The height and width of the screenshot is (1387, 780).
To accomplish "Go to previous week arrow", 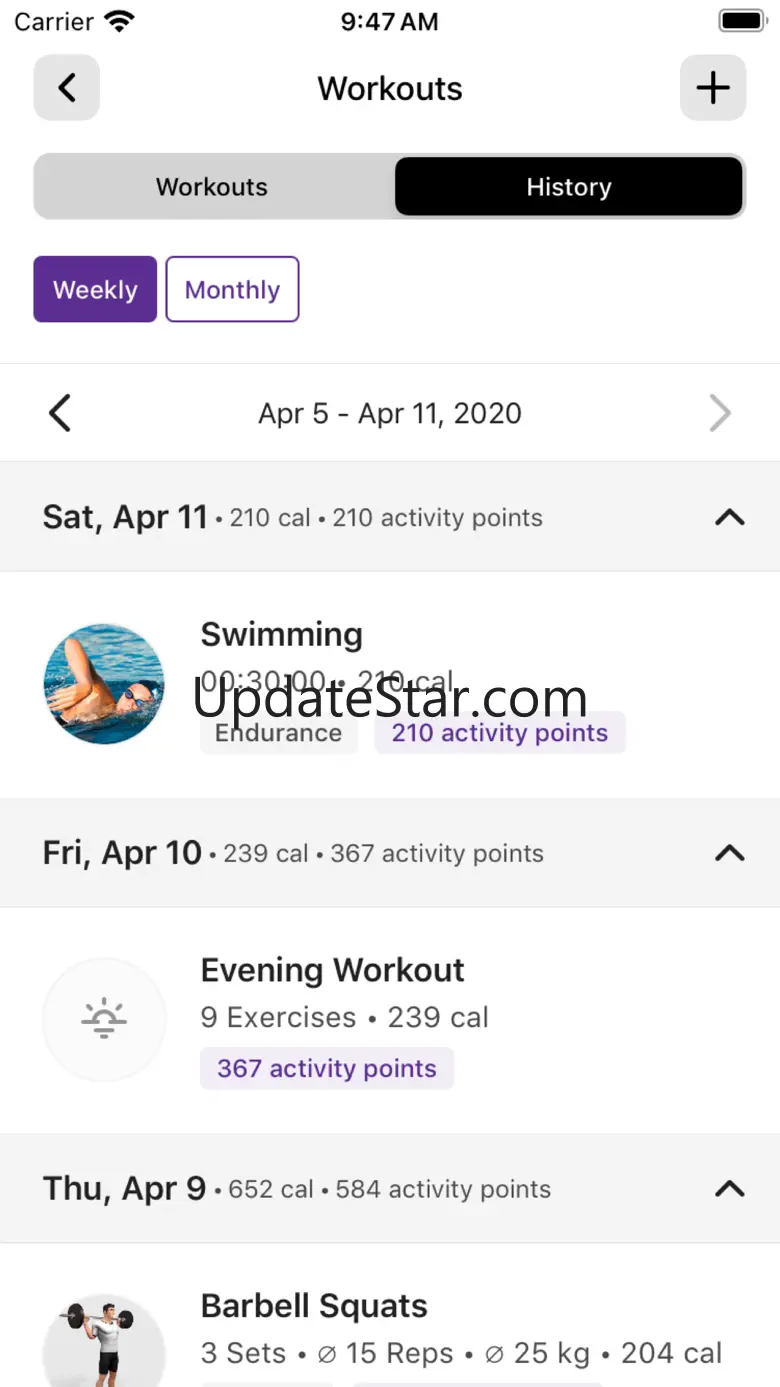I will (x=60, y=413).
